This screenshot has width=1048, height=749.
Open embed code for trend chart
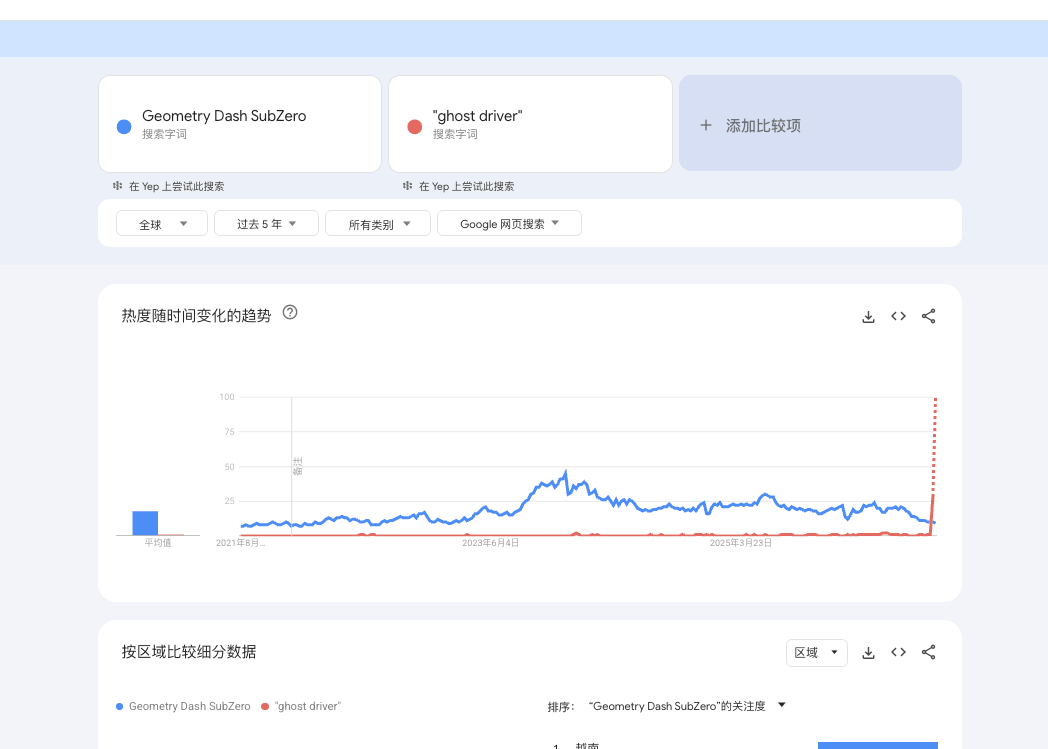898,316
